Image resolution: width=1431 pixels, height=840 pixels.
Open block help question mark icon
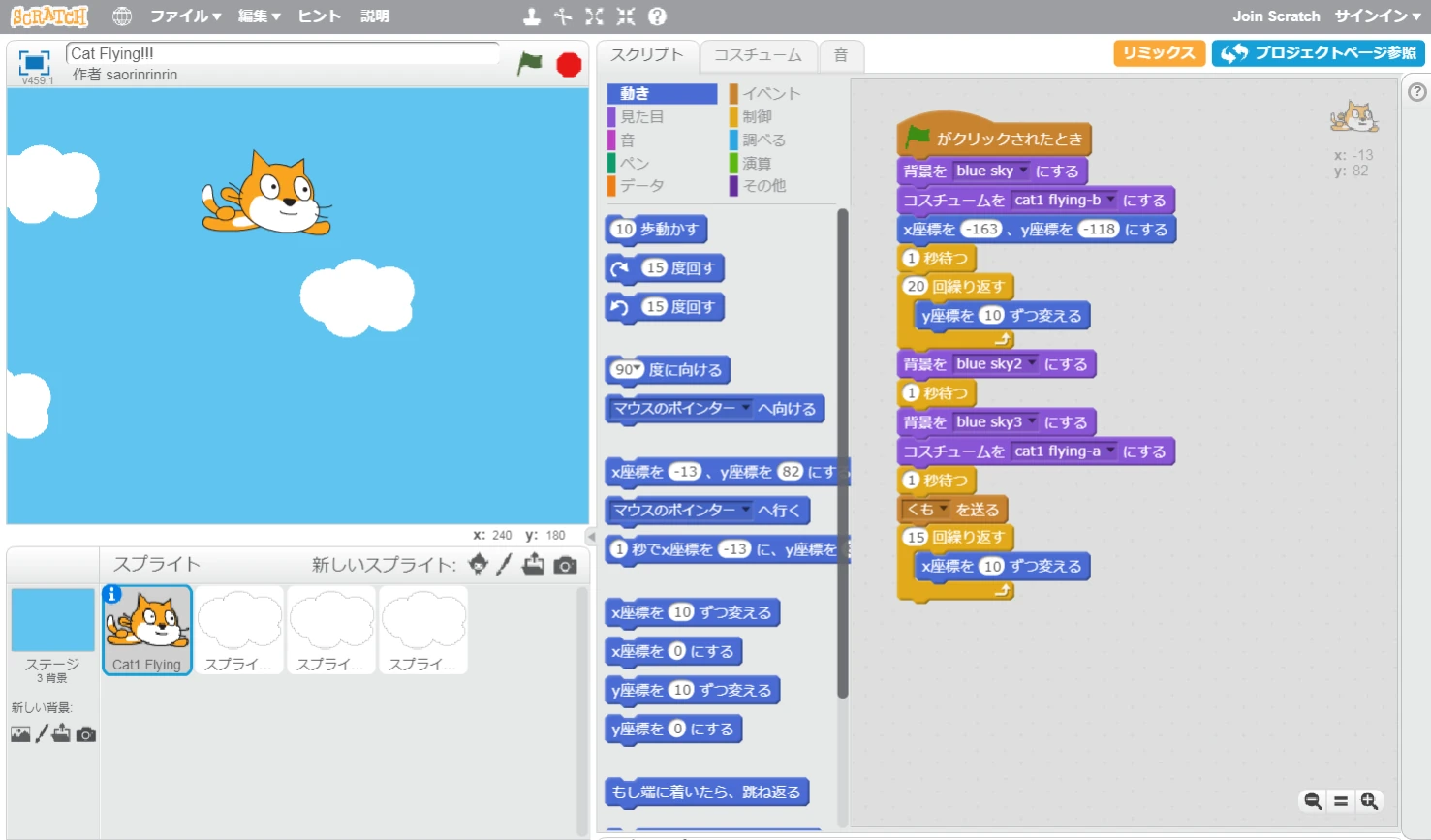click(657, 16)
